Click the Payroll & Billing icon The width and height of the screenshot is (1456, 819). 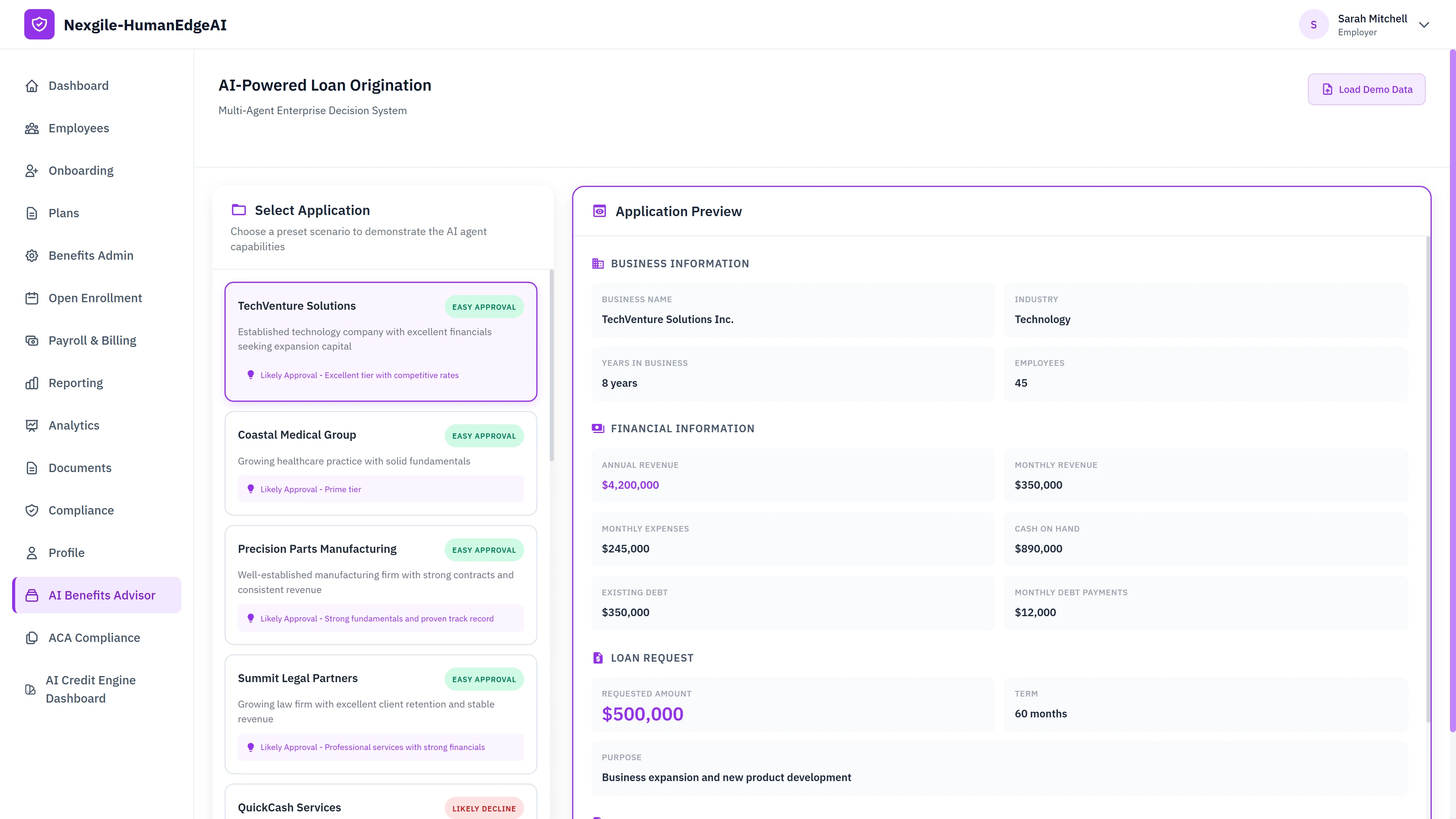[x=31, y=340]
